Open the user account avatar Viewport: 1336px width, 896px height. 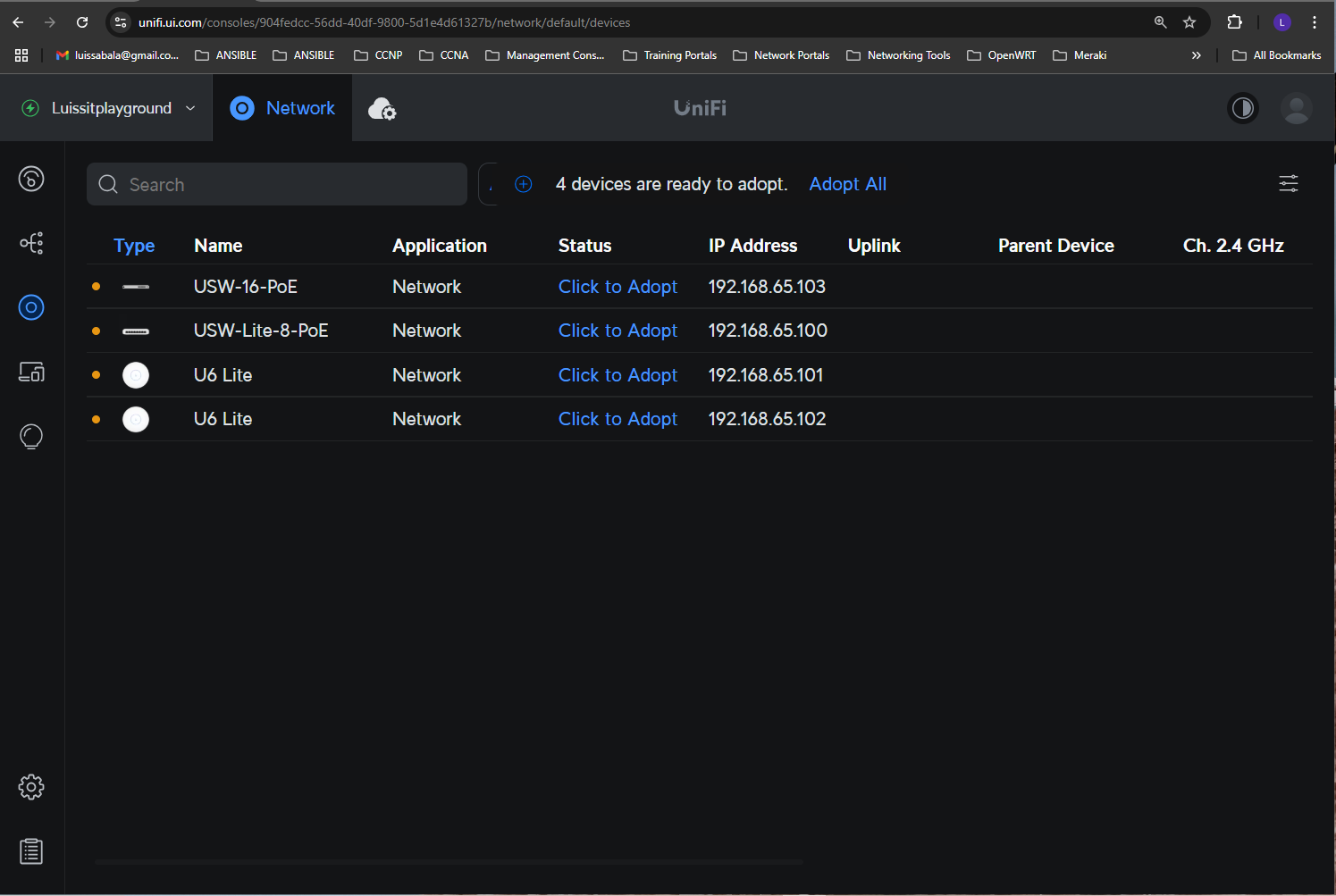coord(1296,108)
